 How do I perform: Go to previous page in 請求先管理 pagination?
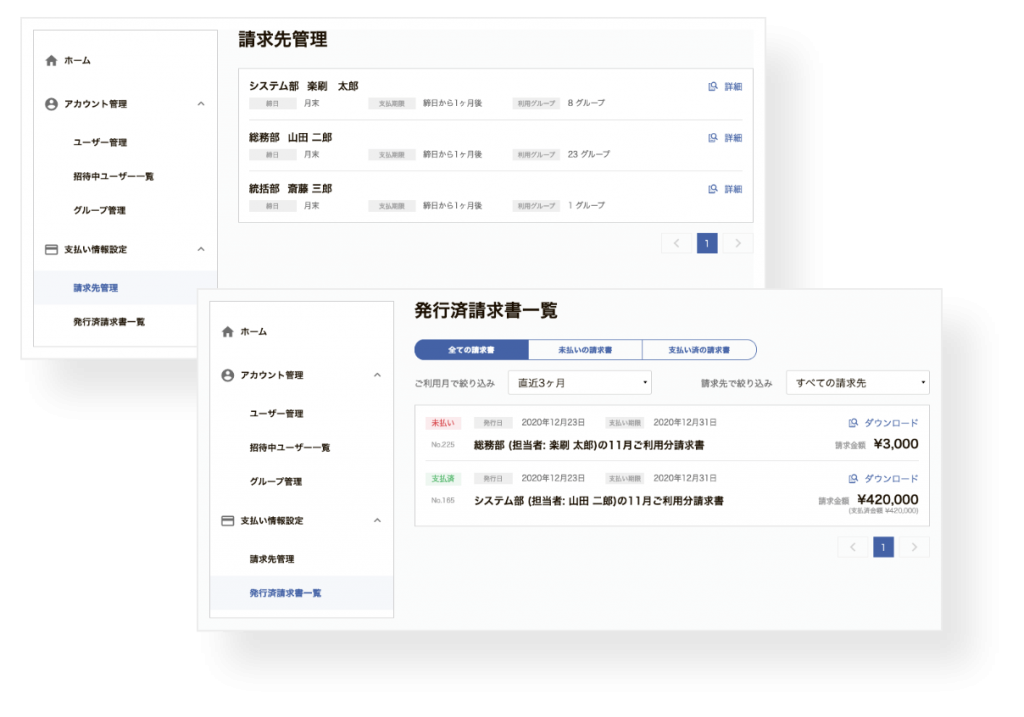[x=677, y=244]
